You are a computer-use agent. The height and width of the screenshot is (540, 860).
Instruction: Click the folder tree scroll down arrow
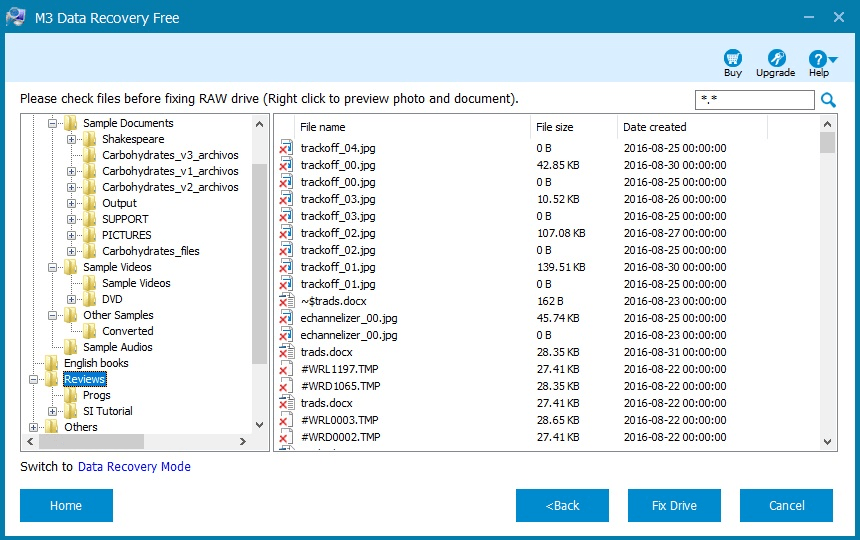260,425
